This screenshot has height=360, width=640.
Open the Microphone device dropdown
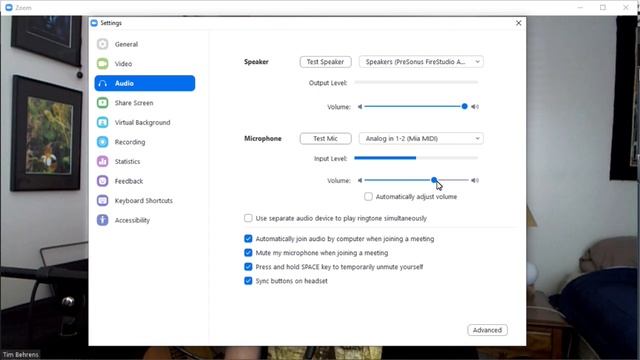coord(421,139)
